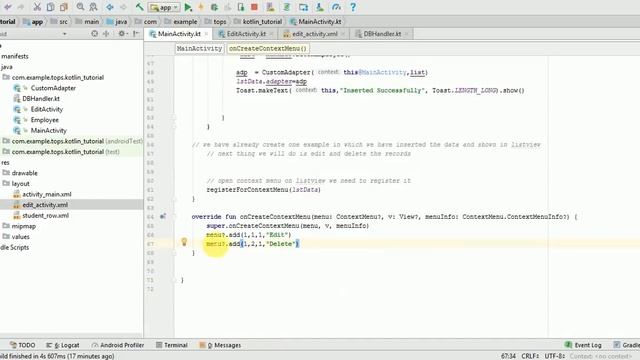Click the kotlin_tutorial breadcrumb
The width and height of the screenshot is (640, 360).
pos(258,22)
